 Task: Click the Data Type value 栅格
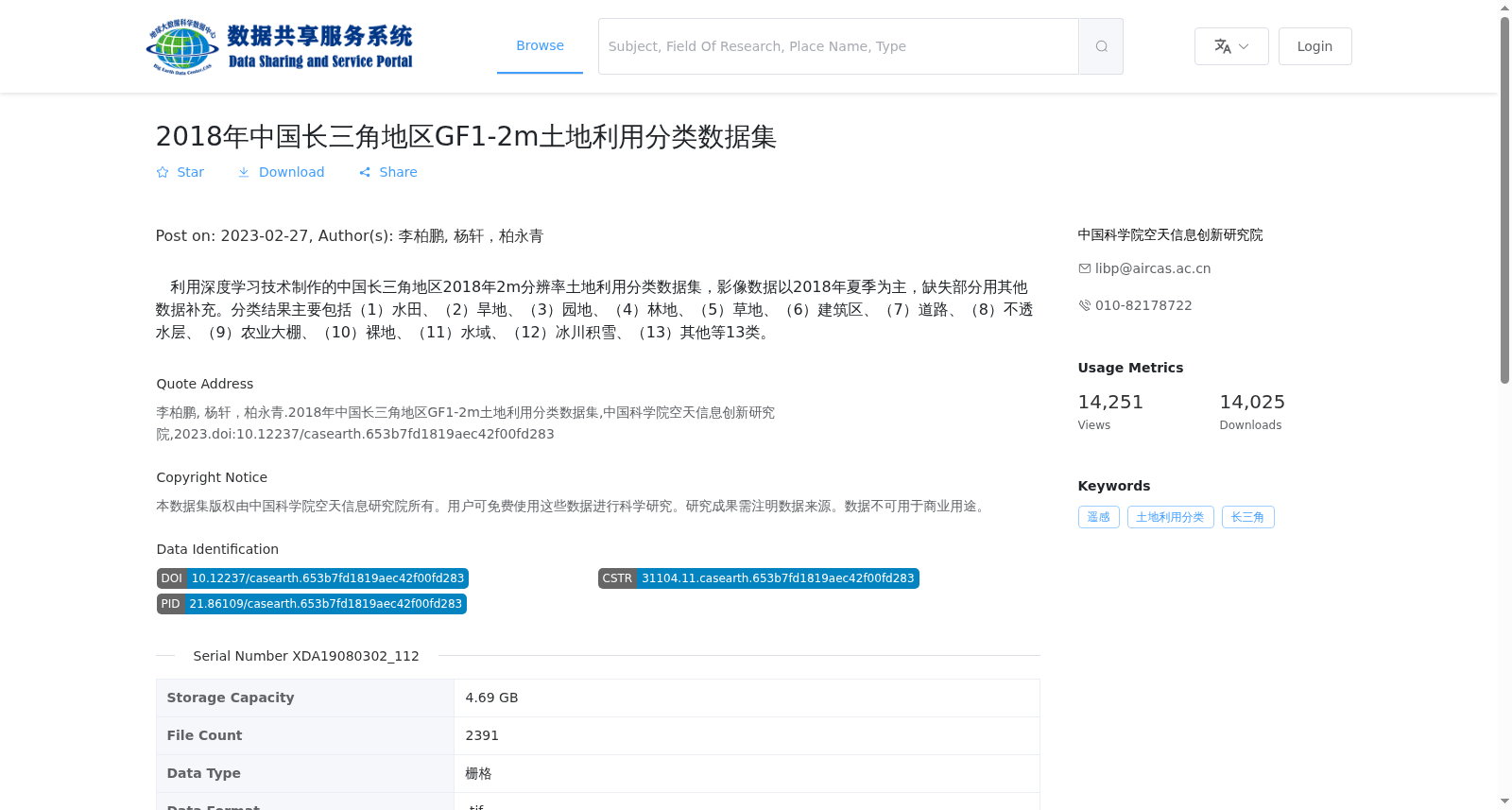pos(478,773)
